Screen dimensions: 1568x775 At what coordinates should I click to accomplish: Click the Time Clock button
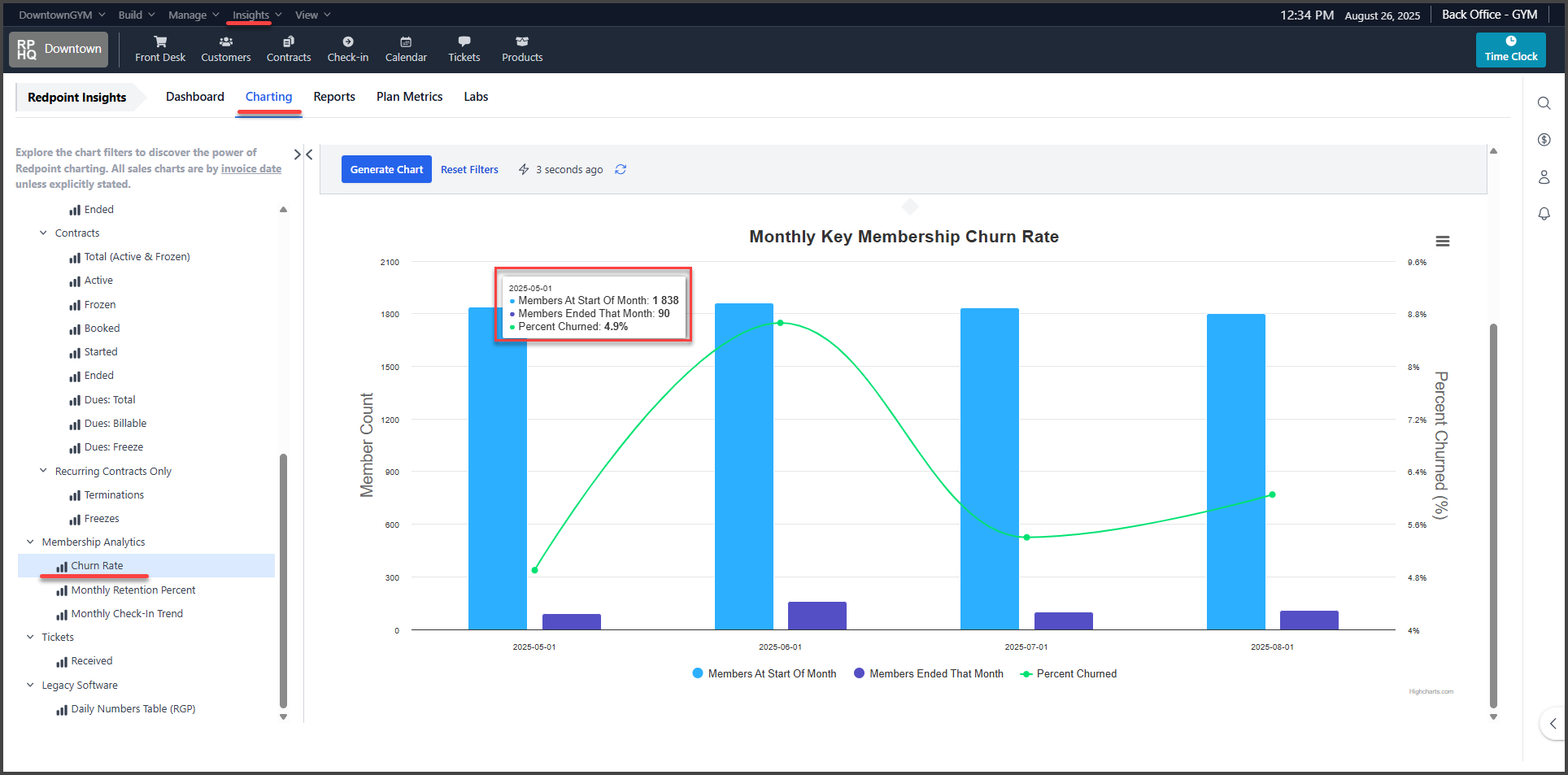pyautogui.click(x=1510, y=50)
